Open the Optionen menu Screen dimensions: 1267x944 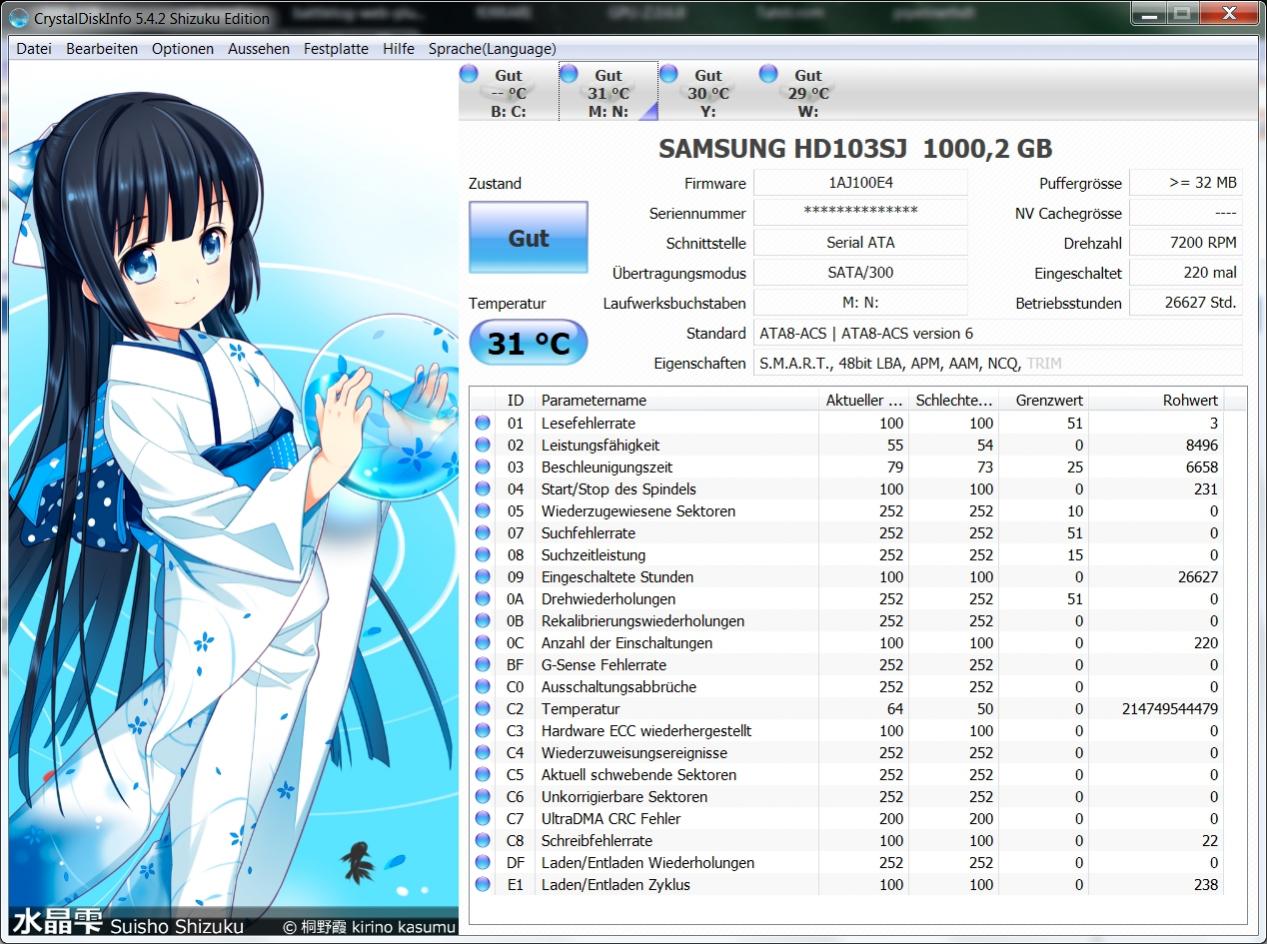(183, 48)
